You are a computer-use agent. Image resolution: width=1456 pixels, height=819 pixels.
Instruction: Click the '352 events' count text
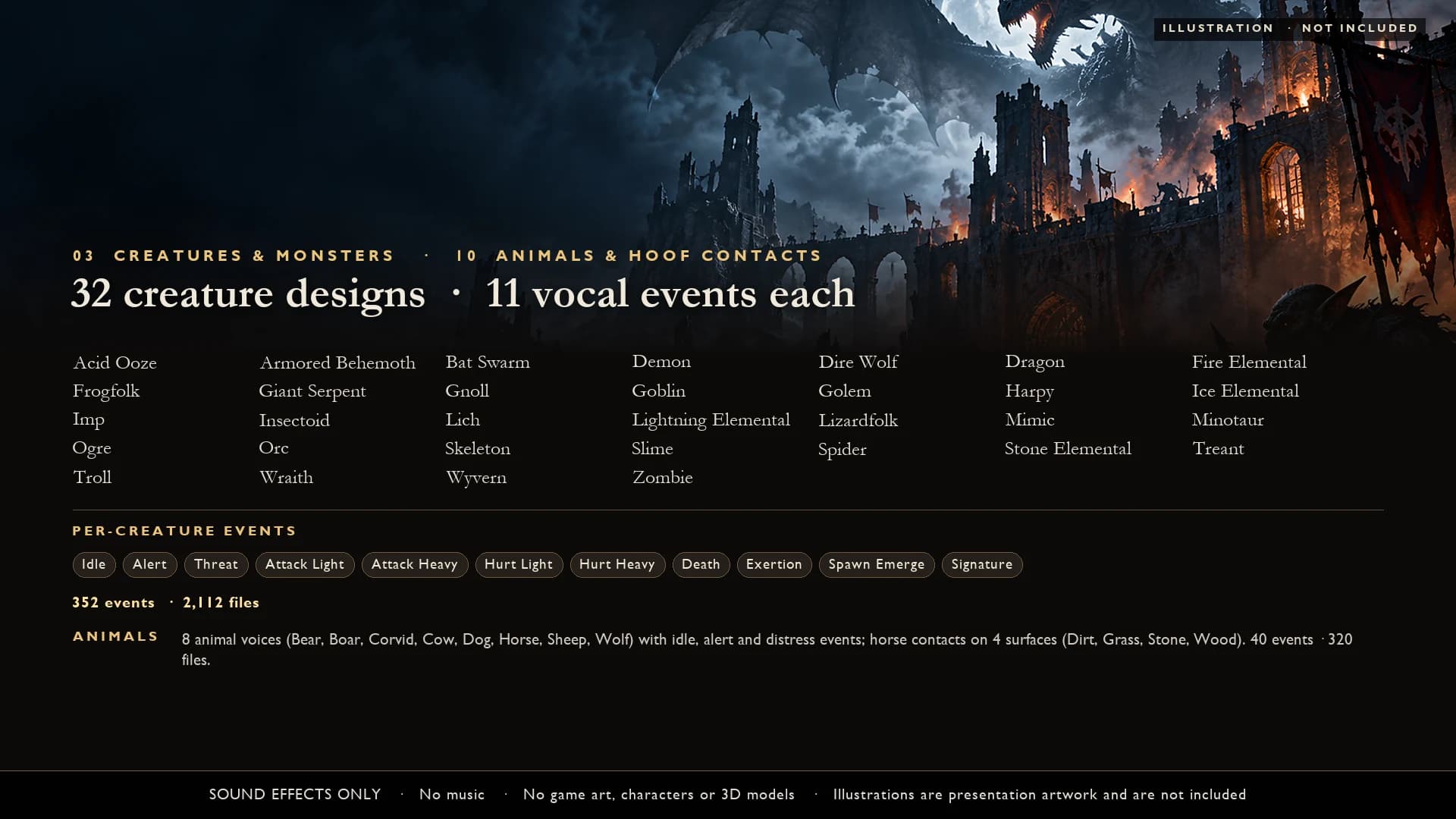pyautogui.click(x=114, y=603)
